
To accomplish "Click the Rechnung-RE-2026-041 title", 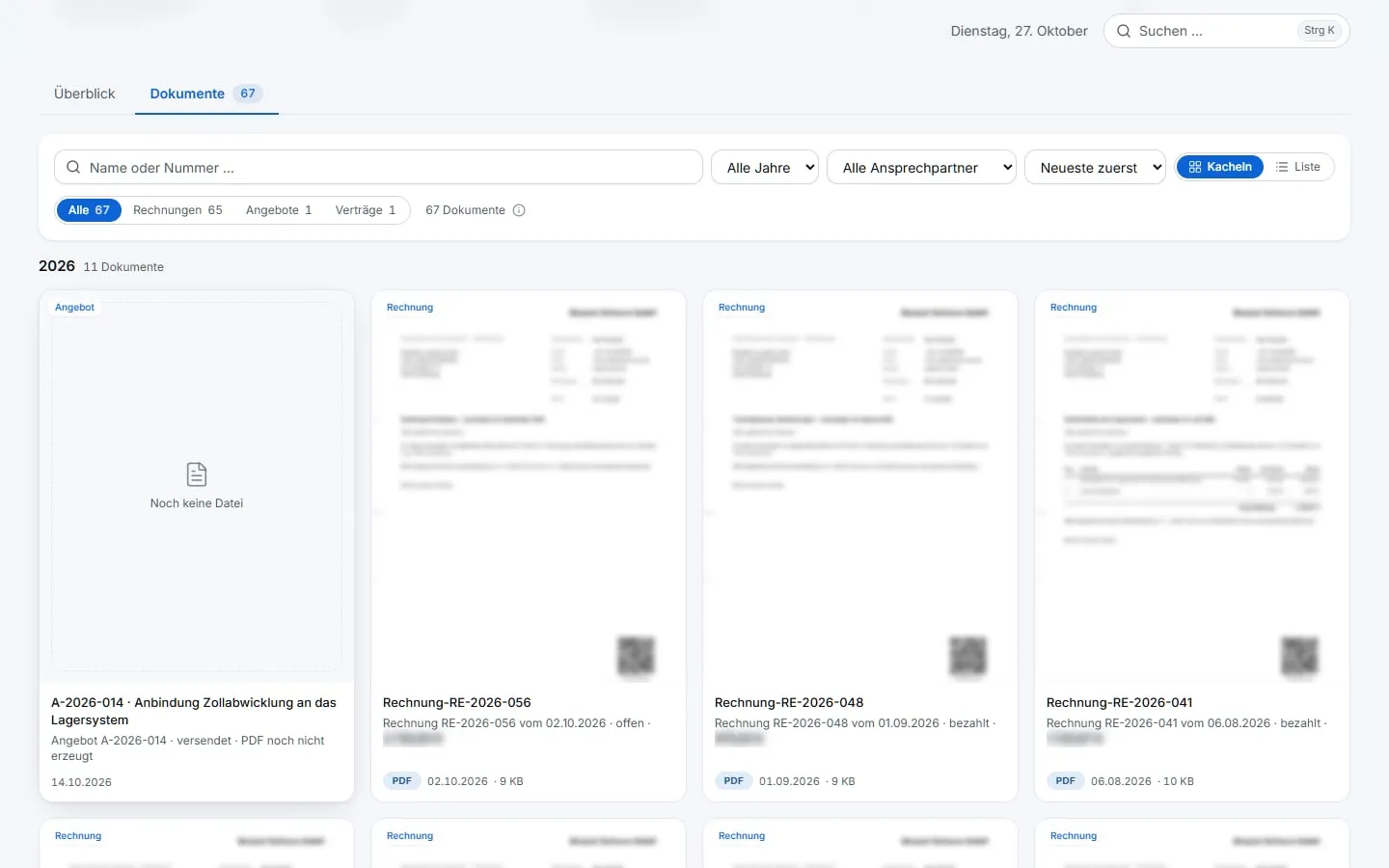I will click(1120, 703).
